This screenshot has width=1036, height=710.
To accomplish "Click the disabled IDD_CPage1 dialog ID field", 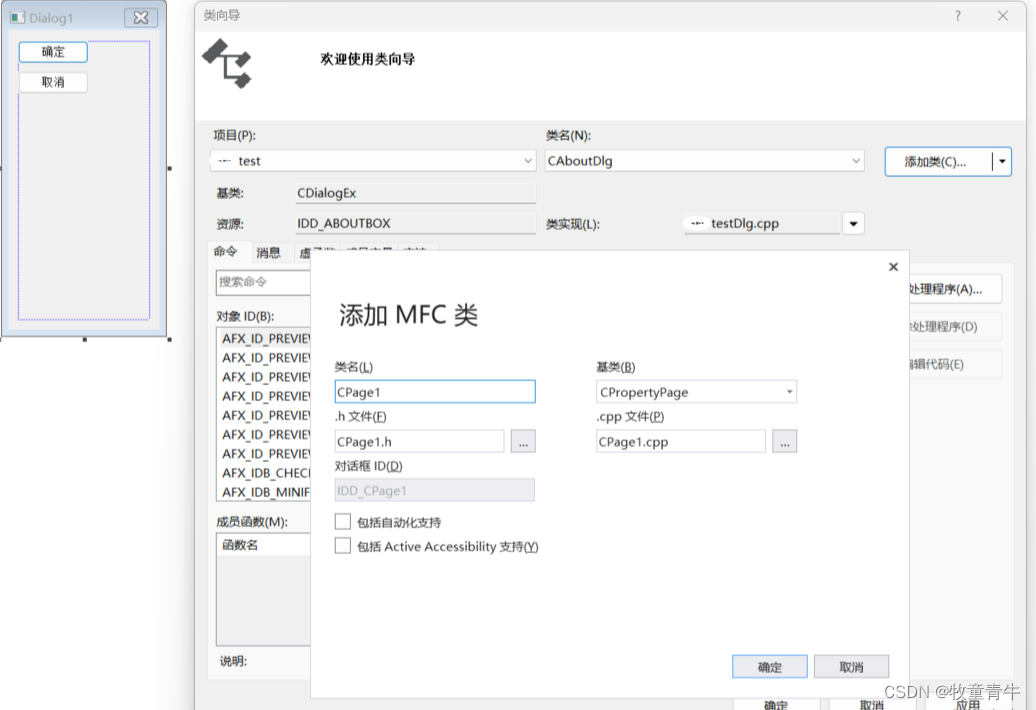I will (x=435, y=491).
